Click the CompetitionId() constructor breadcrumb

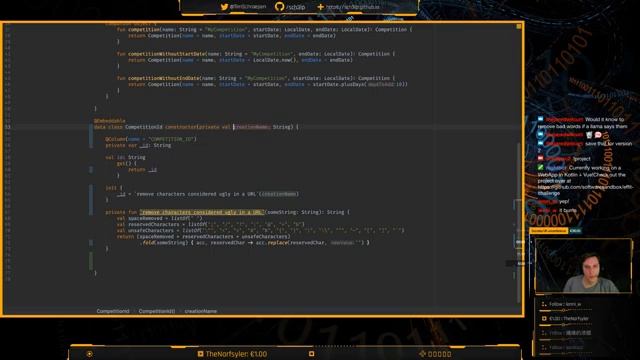(x=157, y=311)
